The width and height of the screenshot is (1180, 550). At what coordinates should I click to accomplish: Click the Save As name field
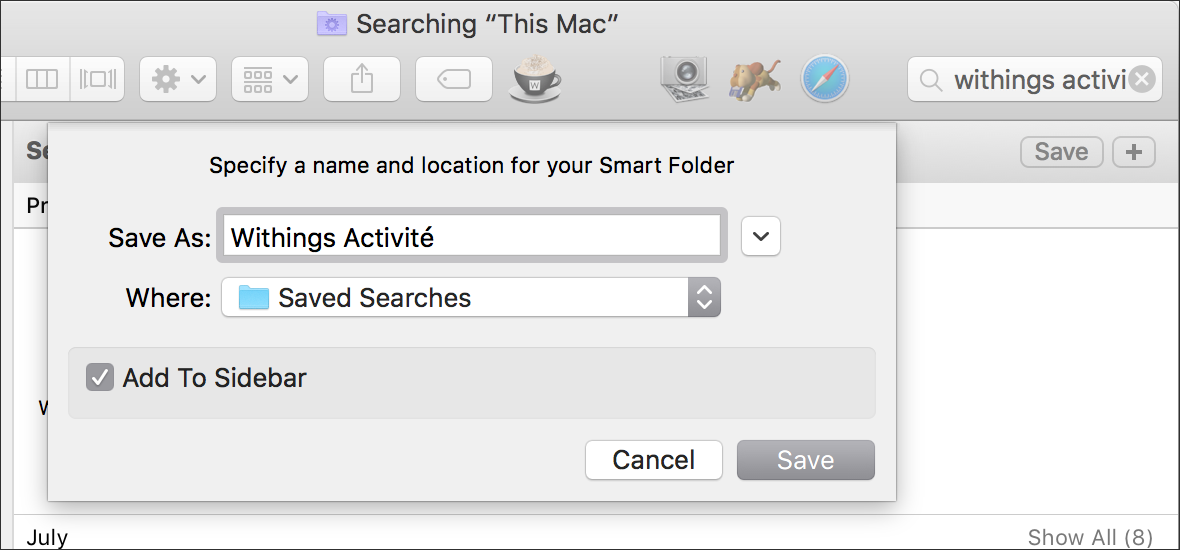click(472, 236)
